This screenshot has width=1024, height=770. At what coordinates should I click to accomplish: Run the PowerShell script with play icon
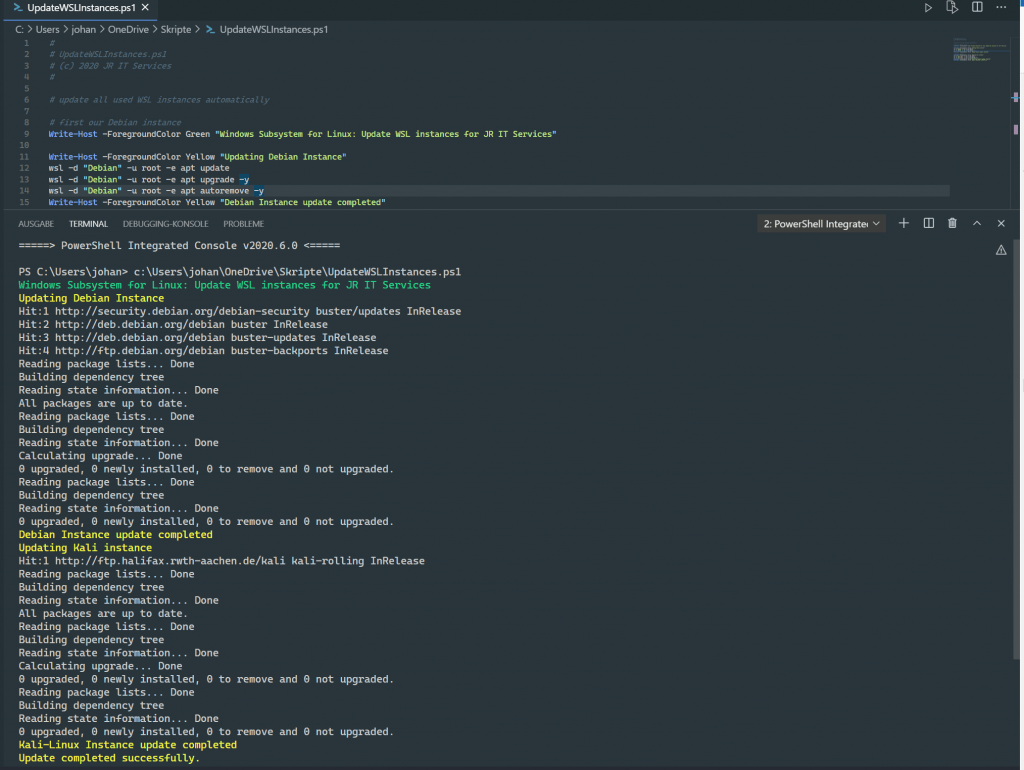[x=928, y=8]
